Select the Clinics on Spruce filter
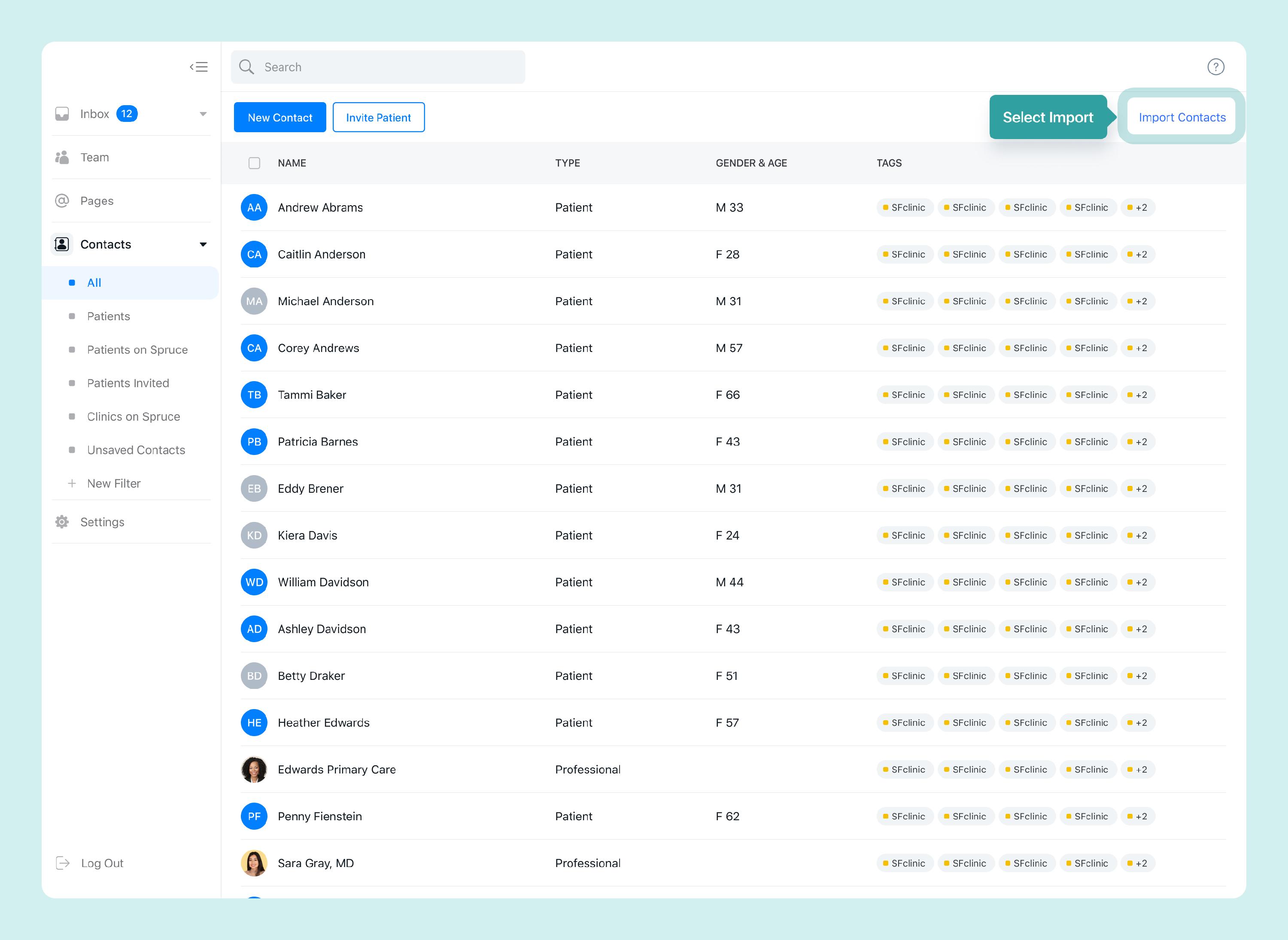Viewport: 1288px width, 940px height. click(x=133, y=416)
